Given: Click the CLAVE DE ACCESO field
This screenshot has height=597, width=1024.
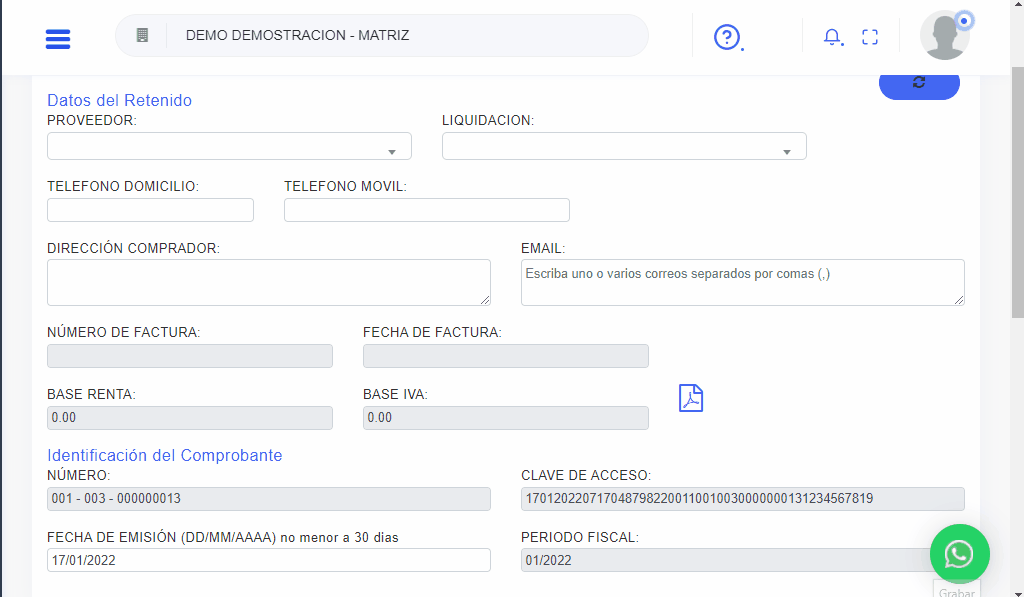Looking at the screenshot, I should [x=742, y=499].
